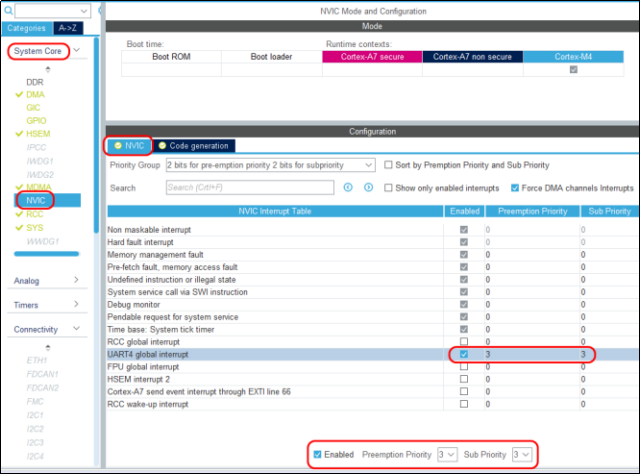Select Hard fault interrupt row

click(x=373, y=242)
